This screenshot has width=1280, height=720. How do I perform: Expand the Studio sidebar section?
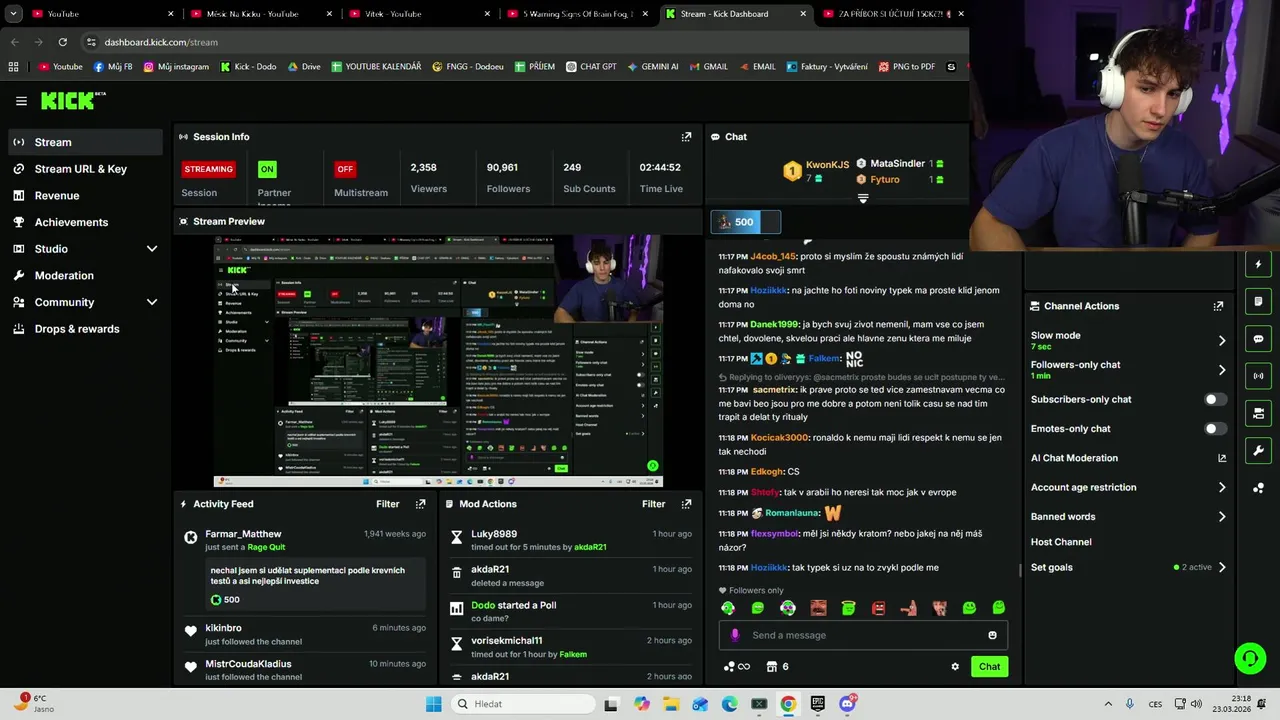[x=152, y=249]
